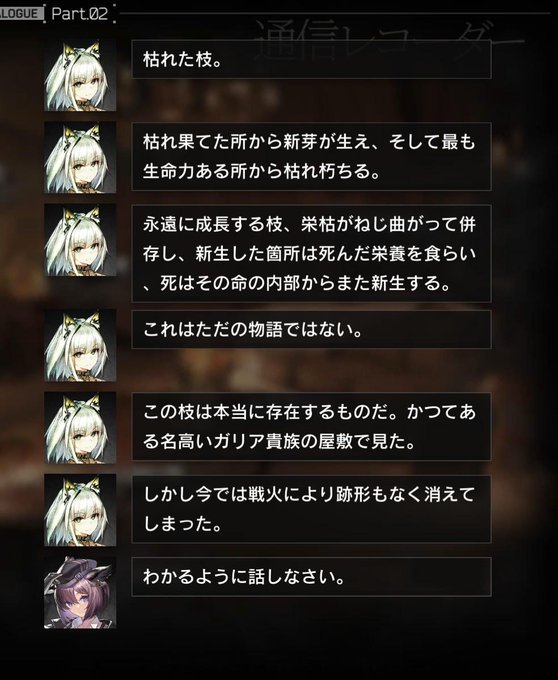This screenshot has width=558, height=680.
Task: Select the しかし今では戦火により dialogue box
Action: click(x=311, y=509)
